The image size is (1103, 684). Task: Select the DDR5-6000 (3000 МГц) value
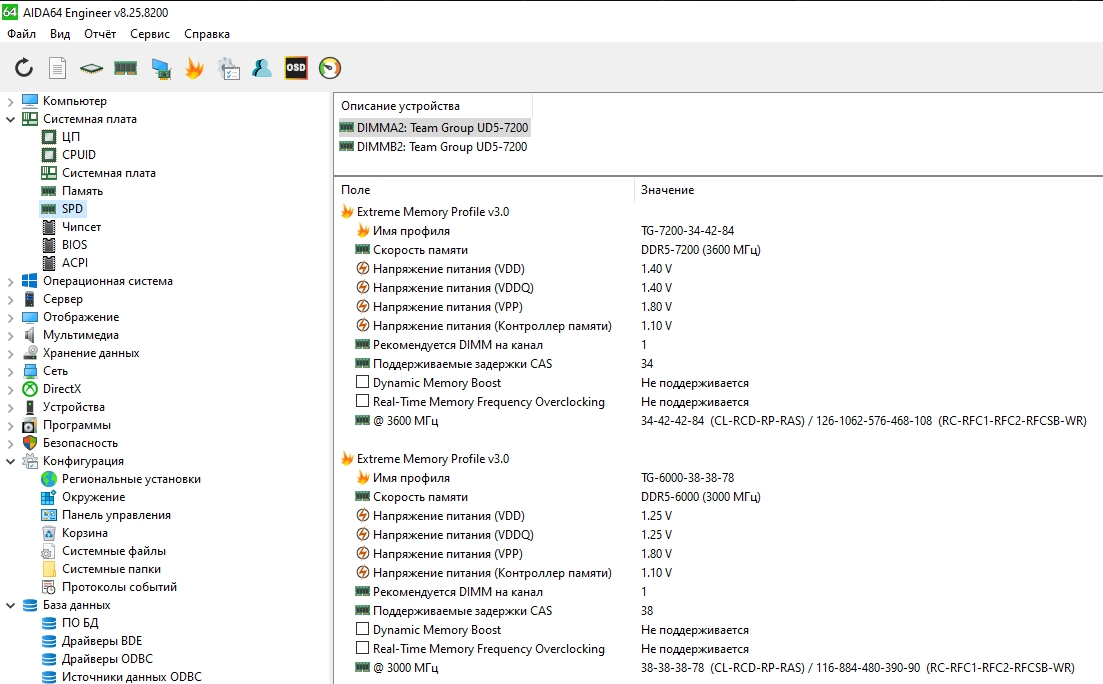[701, 496]
